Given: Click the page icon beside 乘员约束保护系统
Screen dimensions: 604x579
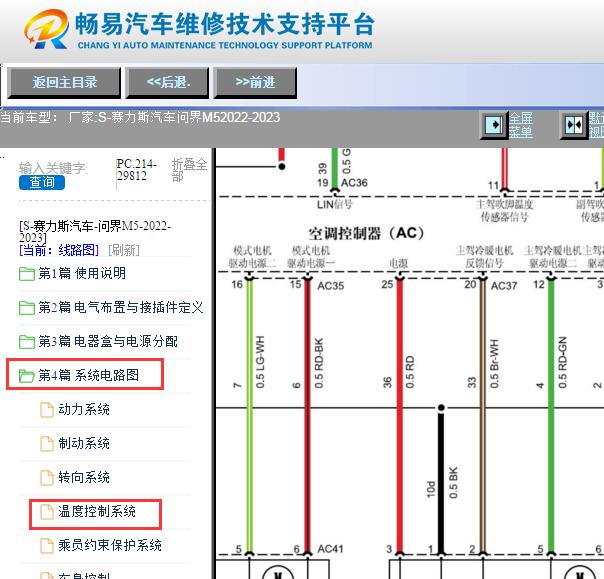Looking at the screenshot, I should tap(47, 545).
